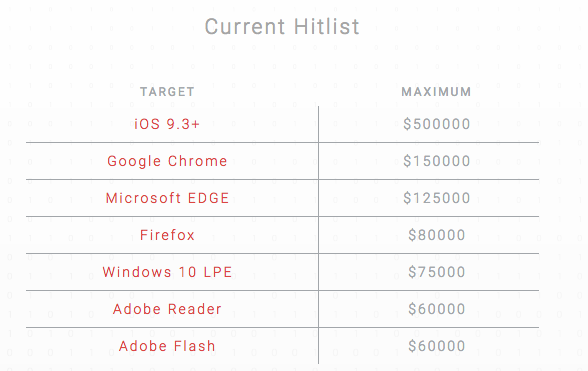Click the $500000 maximum payout

point(436,124)
